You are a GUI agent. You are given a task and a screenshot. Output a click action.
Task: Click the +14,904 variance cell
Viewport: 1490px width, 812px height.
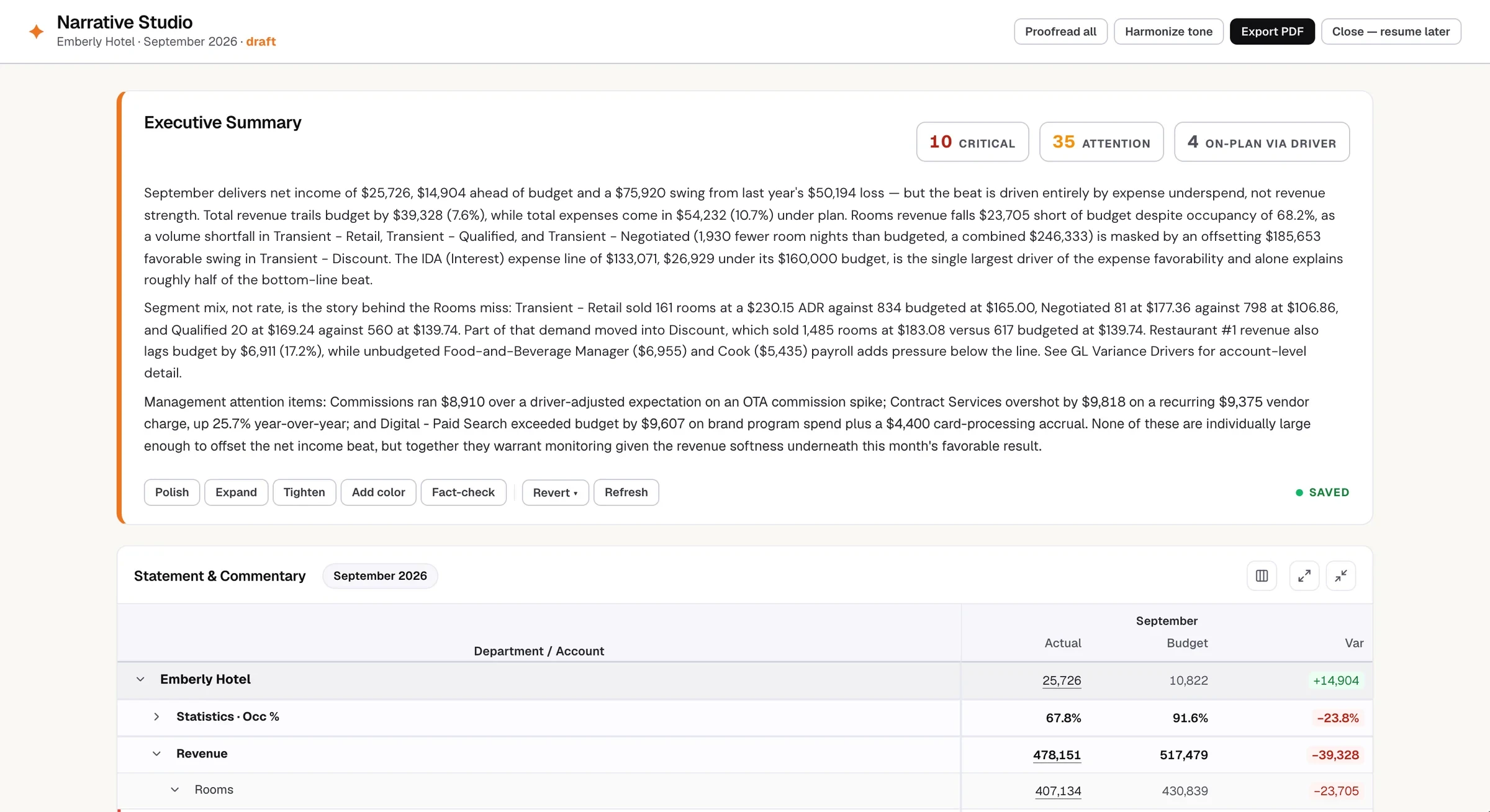click(1335, 680)
